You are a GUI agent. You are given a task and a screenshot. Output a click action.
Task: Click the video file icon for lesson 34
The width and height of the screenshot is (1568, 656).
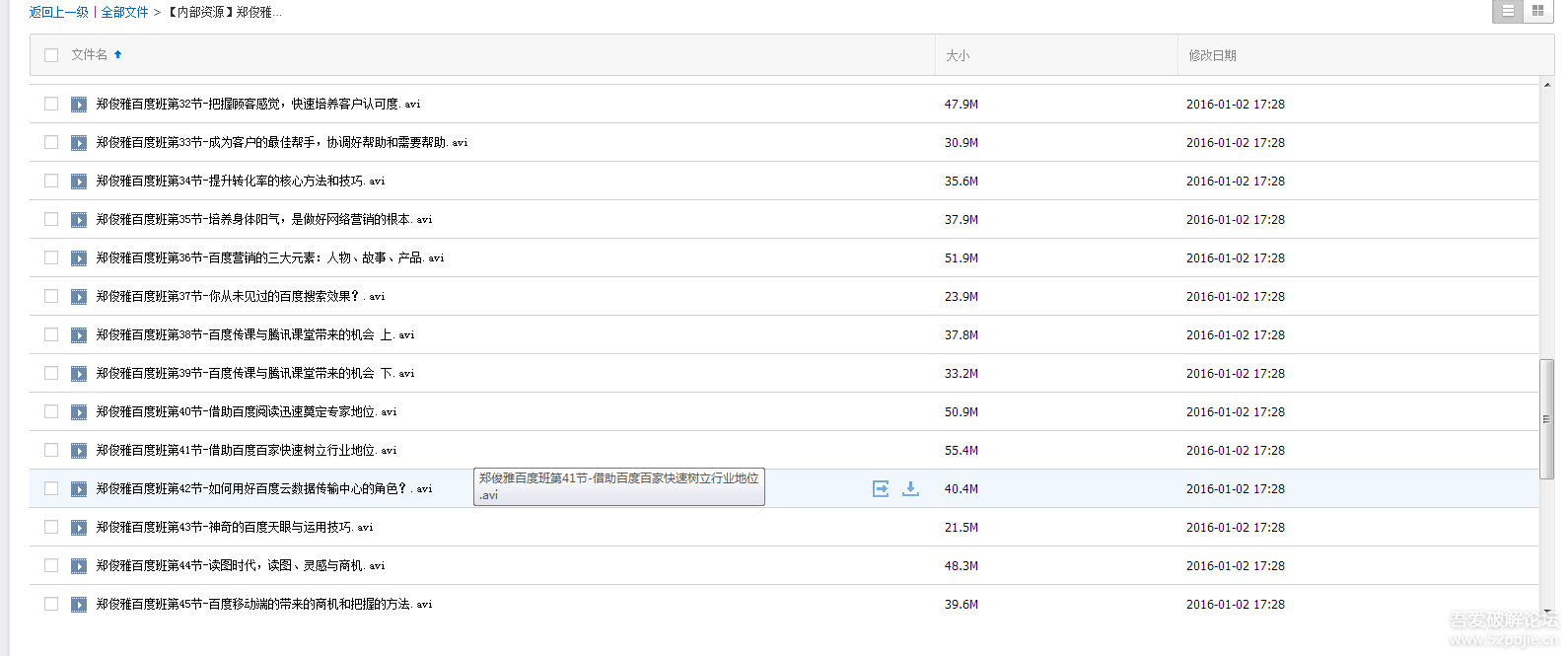[79, 182]
